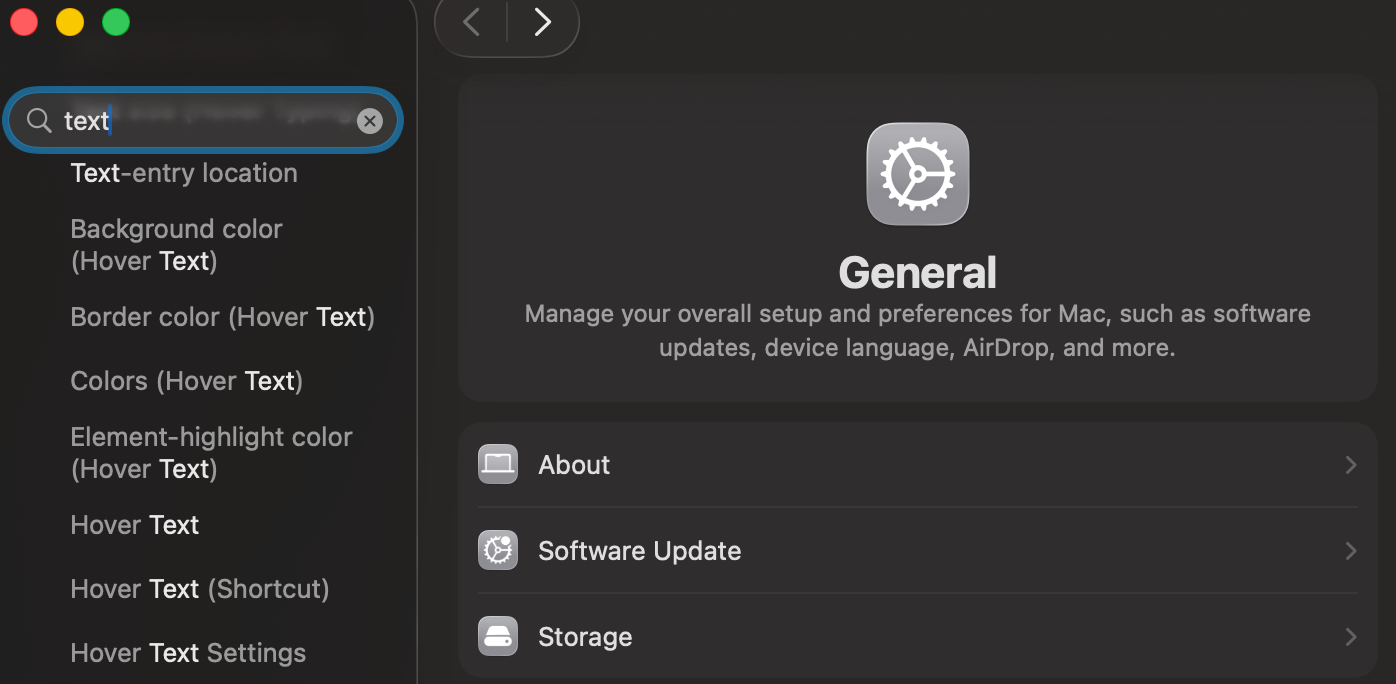Select the Text-entry location result
Viewport: 1396px width, 684px height.
coord(184,173)
